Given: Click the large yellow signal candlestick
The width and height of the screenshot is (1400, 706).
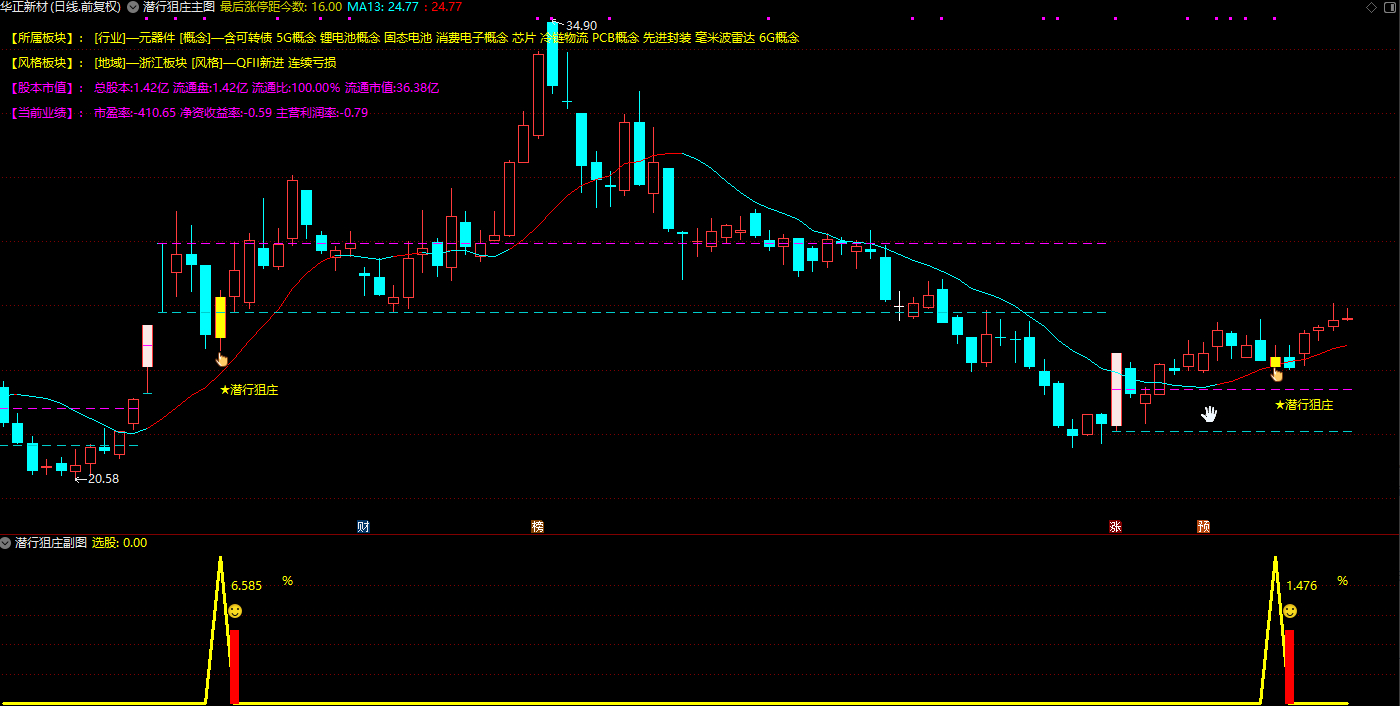Looking at the screenshot, I should coord(220,317).
